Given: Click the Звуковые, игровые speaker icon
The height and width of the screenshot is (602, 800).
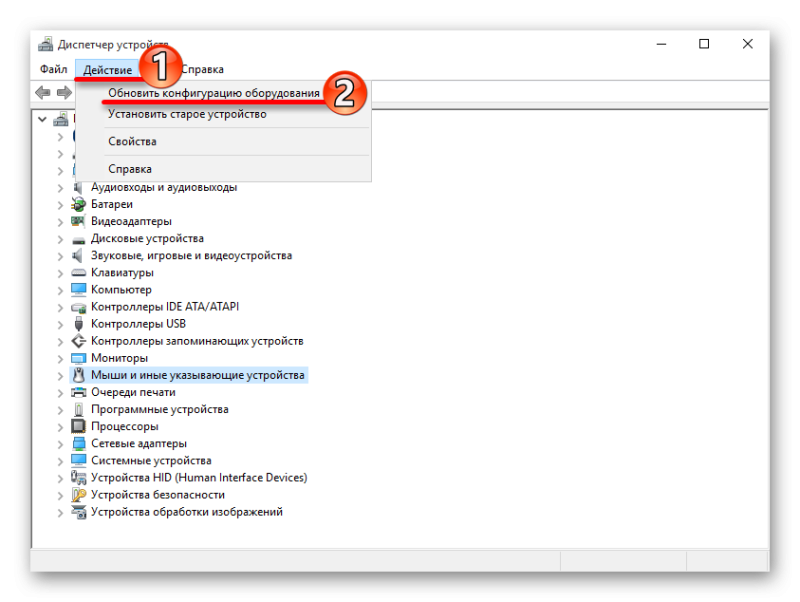Looking at the screenshot, I should click(78, 256).
